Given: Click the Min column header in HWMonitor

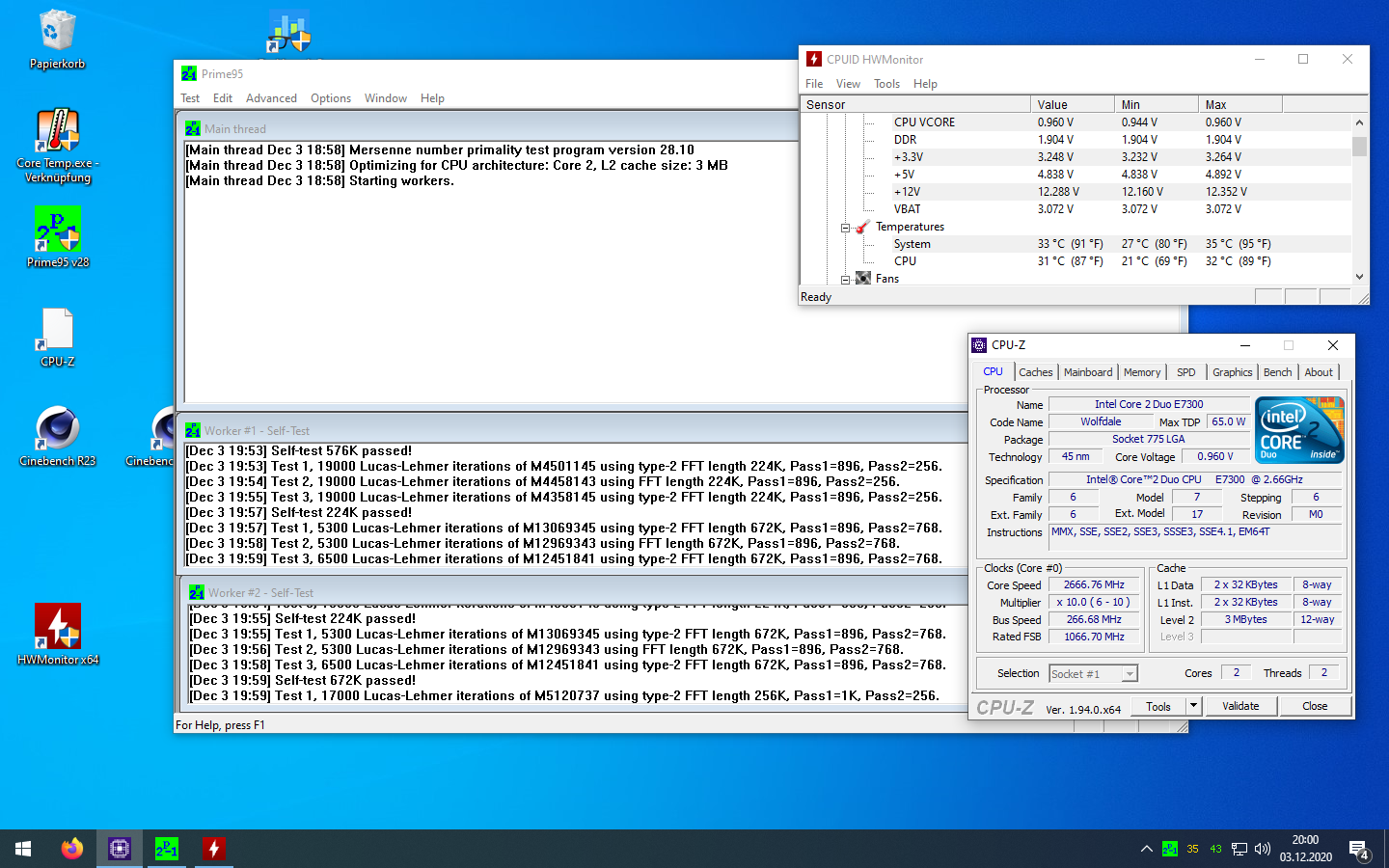Looking at the screenshot, I should [1157, 104].
